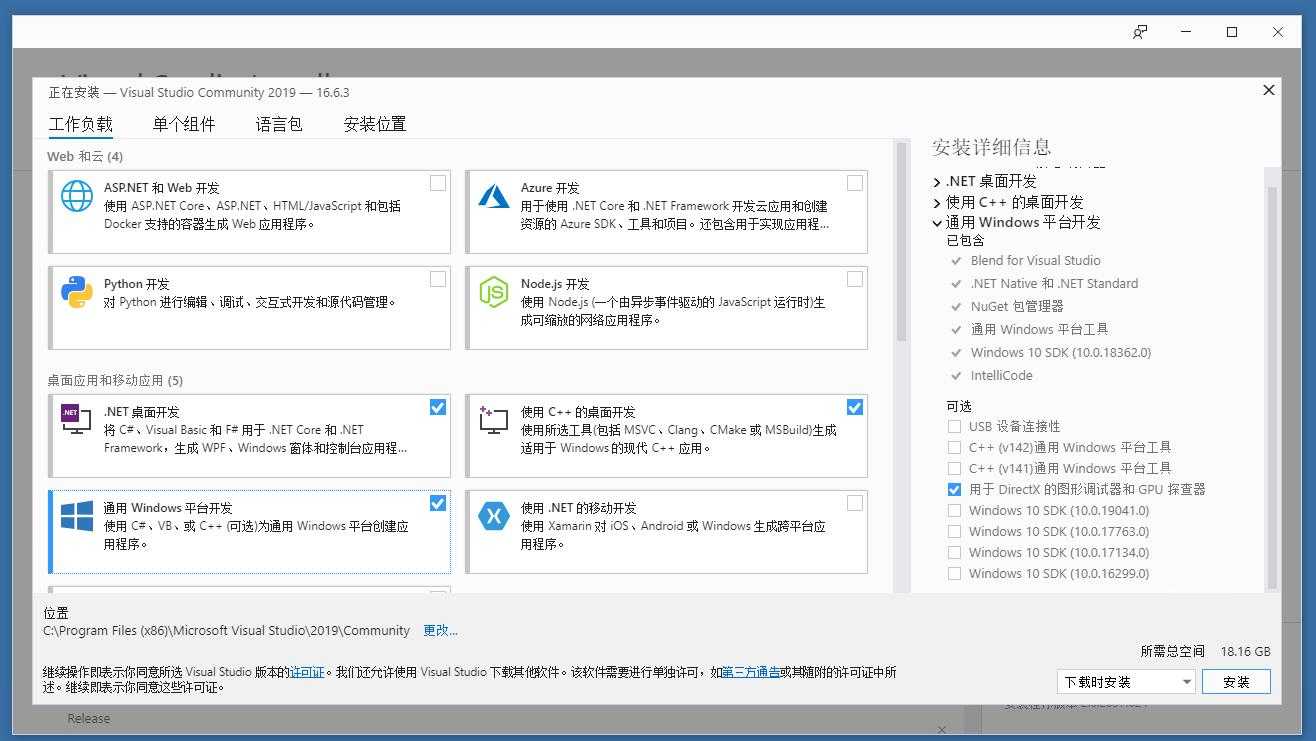Enable the 使用 .NET 的移动开发 workload

pos(854,503)
